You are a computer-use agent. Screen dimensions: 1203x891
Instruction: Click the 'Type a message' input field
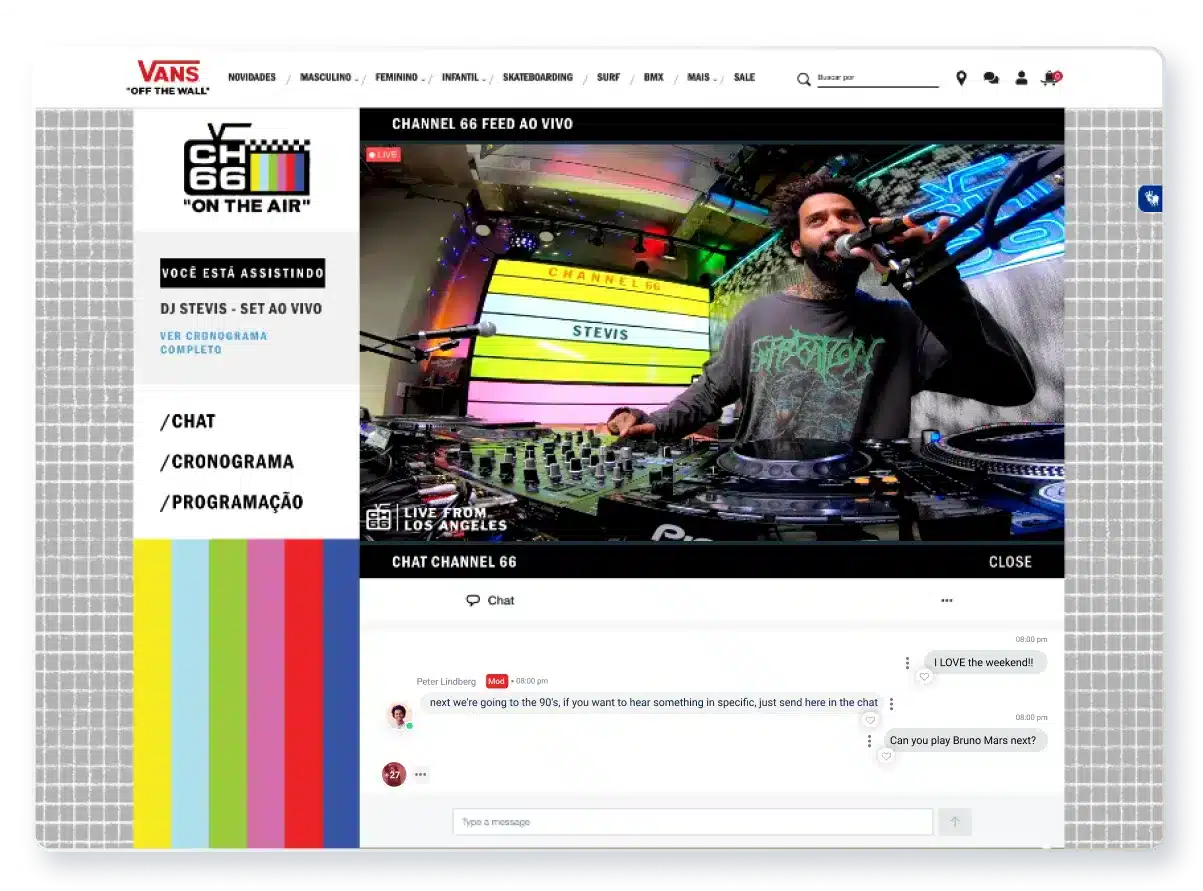click(692, 822)
